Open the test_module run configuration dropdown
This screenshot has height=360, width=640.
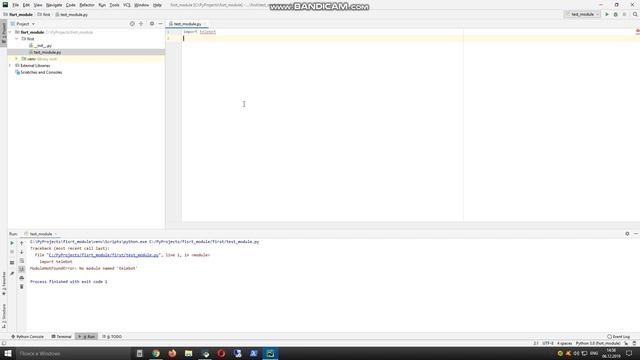click(x=582, y=14)
